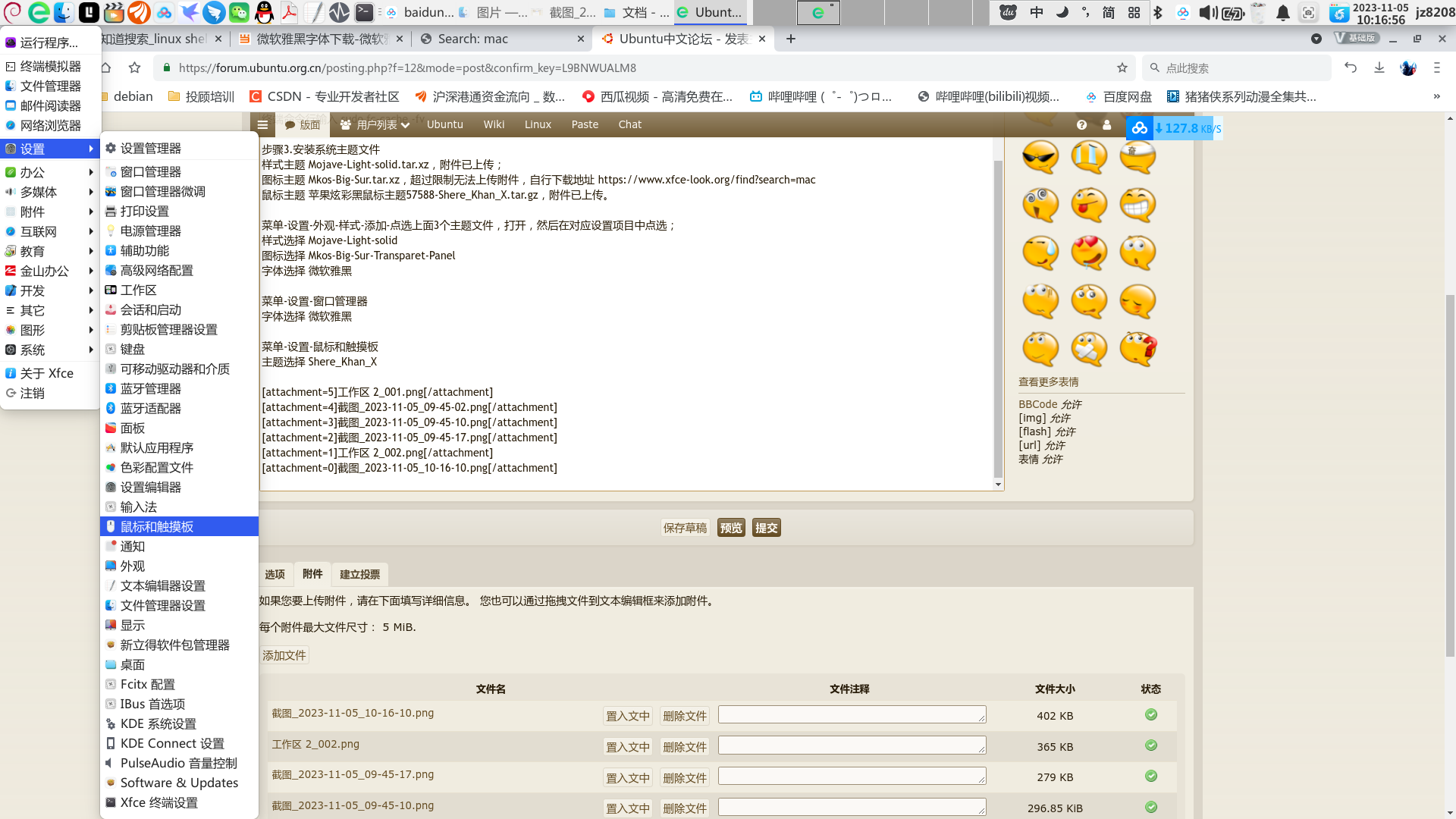Open the Debian swirl applications menu icon

13,12
